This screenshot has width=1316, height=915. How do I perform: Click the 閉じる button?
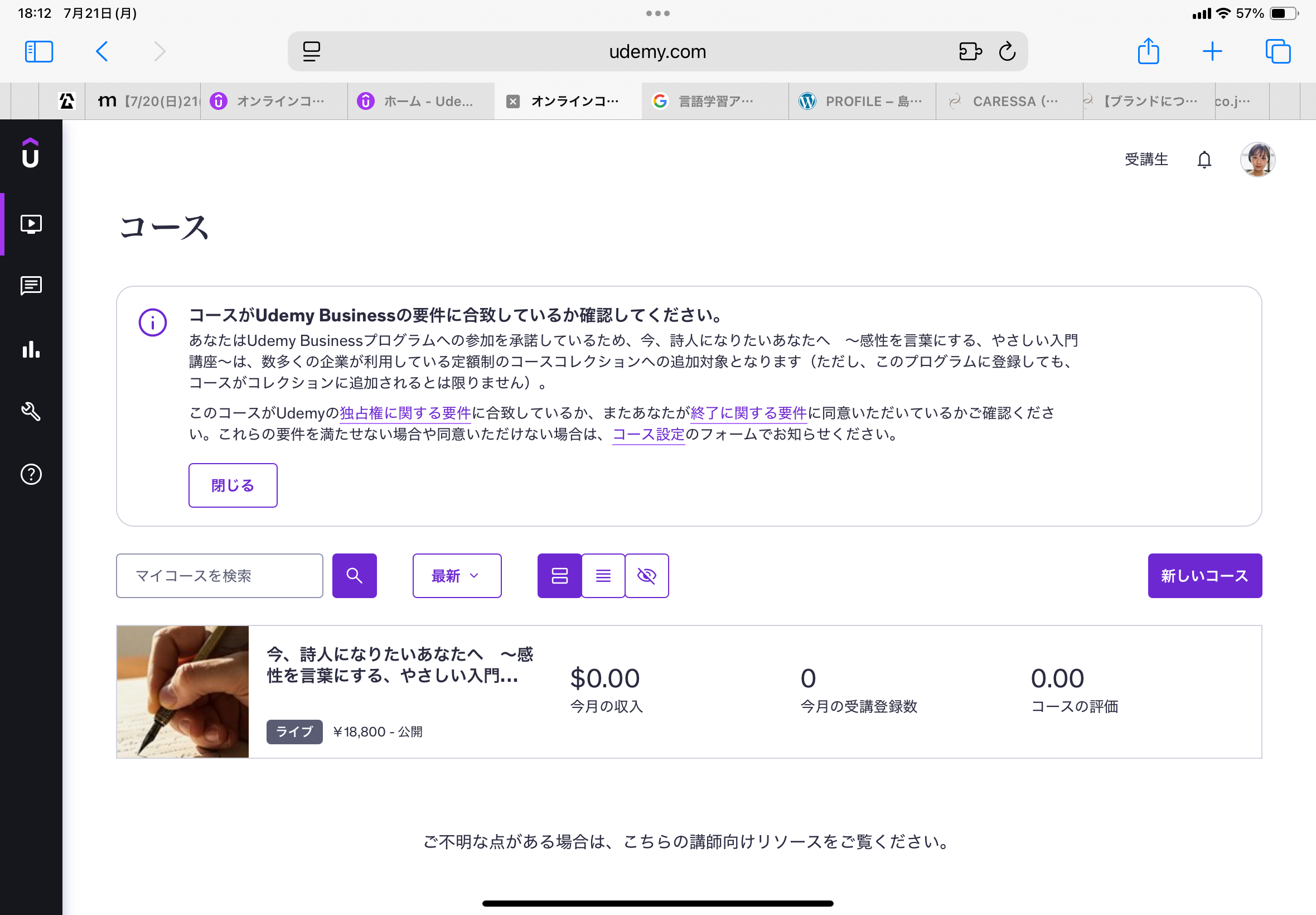[232, 485]
